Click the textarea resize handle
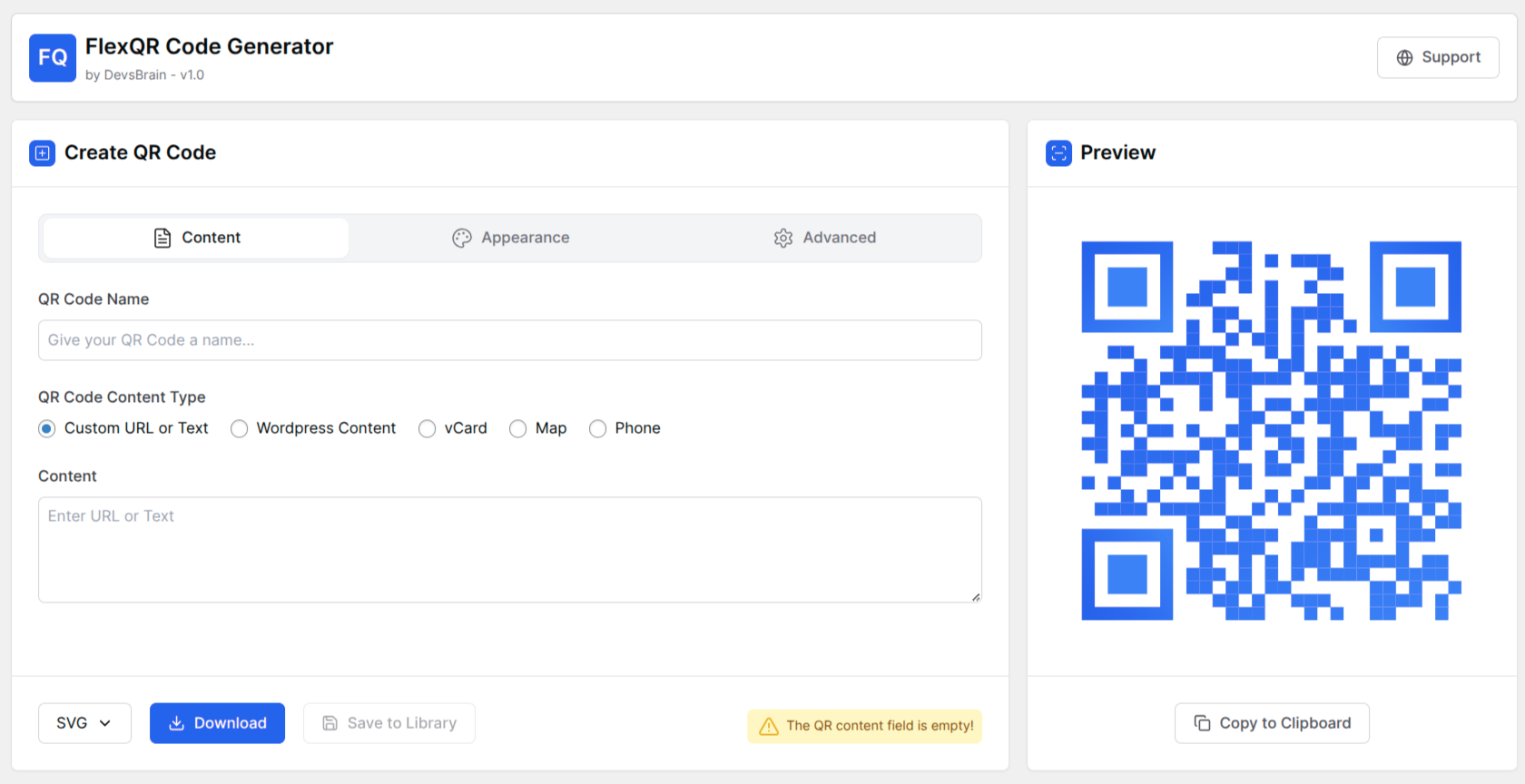The width and height of the screenshot is (1525, 784). (976, 597)
